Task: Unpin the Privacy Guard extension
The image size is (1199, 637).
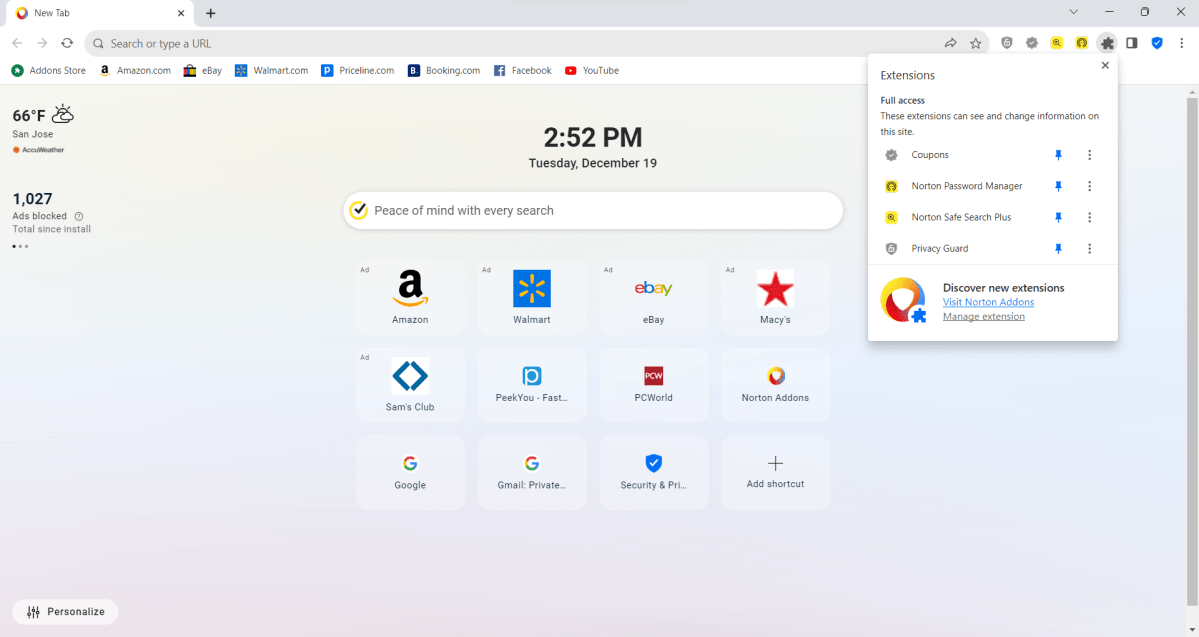Action: click(1058, 249)
